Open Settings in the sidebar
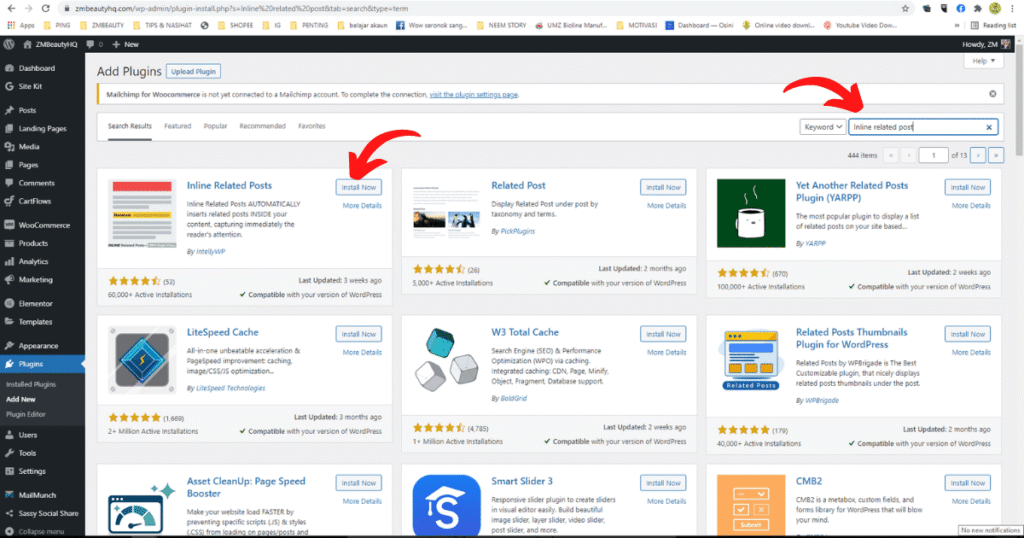 [32, 471]
